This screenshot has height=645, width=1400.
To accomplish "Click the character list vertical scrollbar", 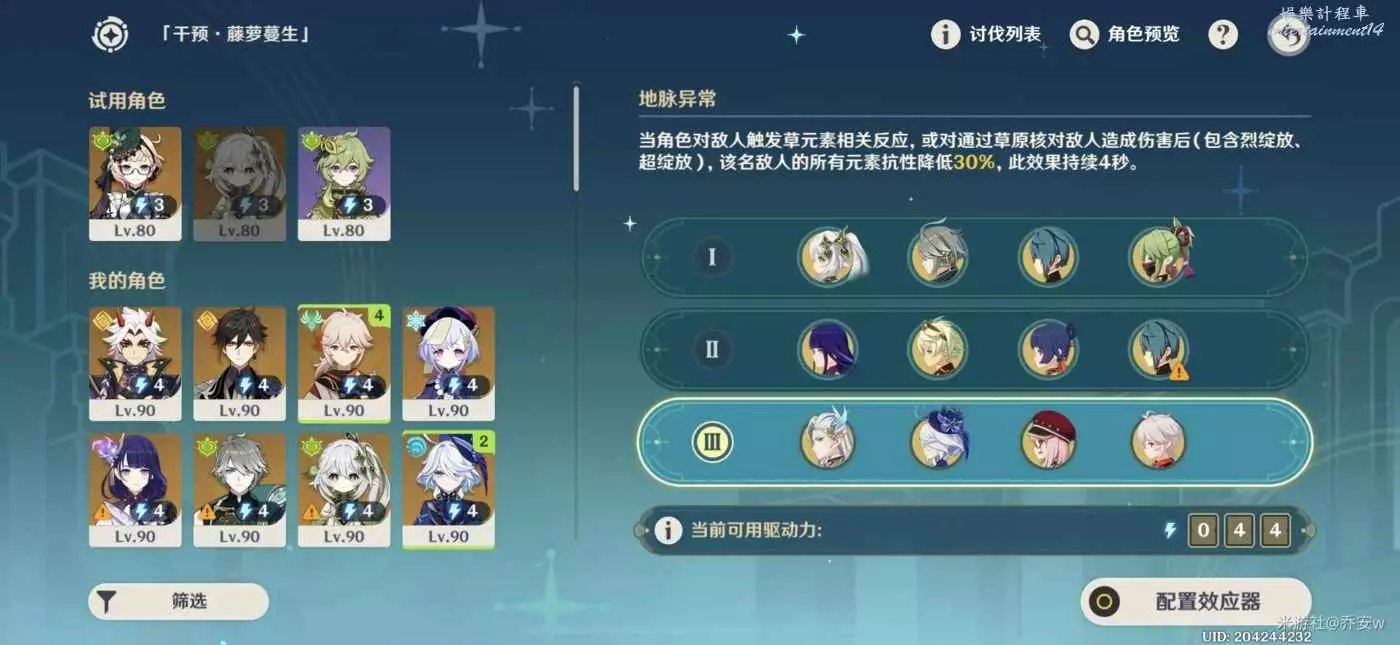I will point(576,138).
